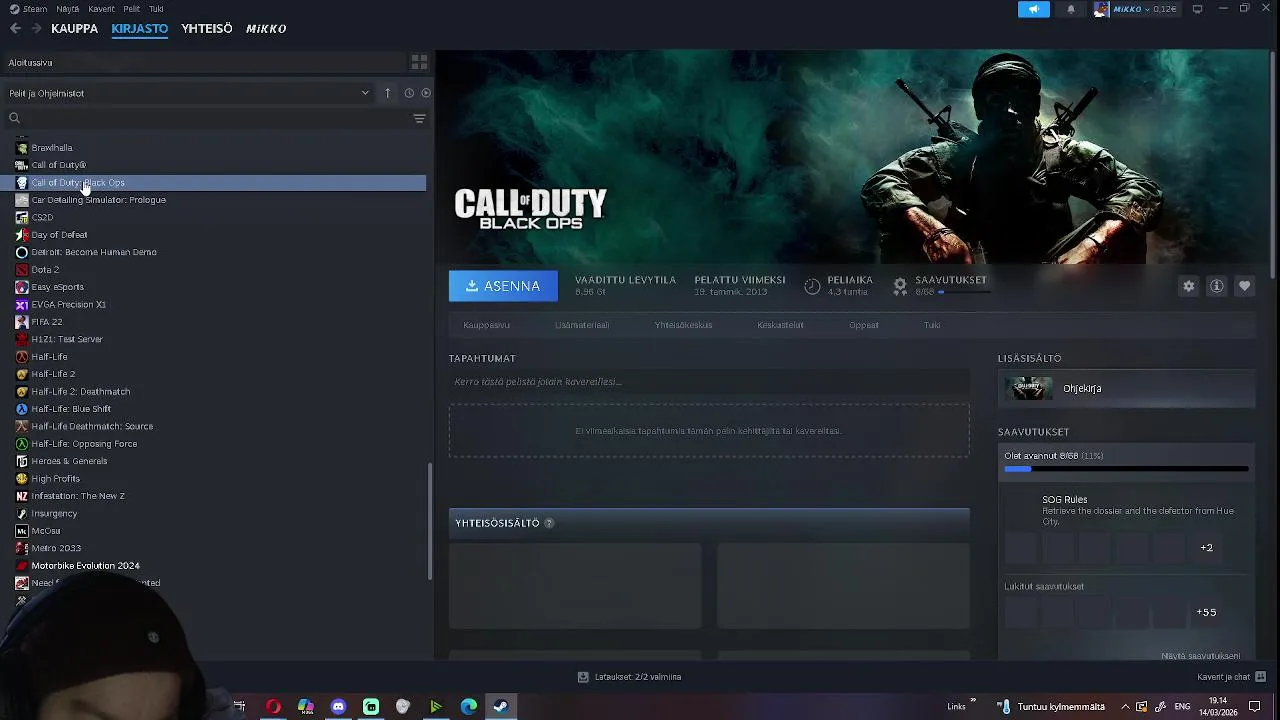Open game settings gear icon

pyautogui.click(x=1188, y=286)
